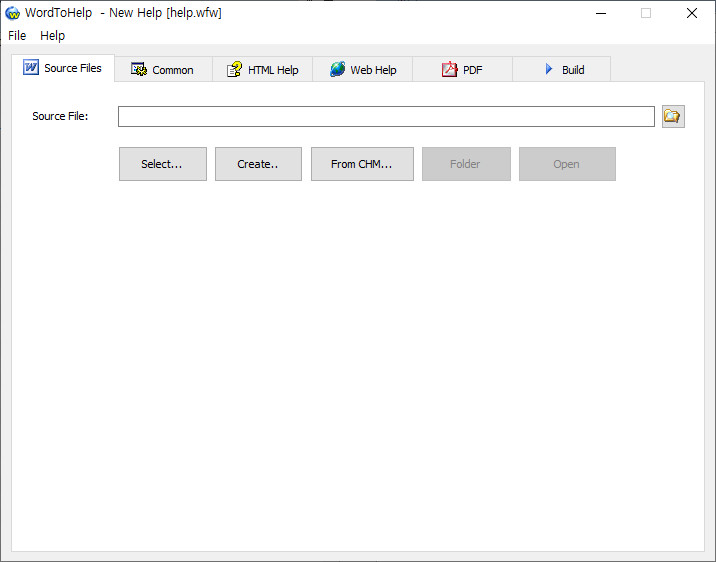The height and width of the screenshot is (562, 716).
Task: Click the Source File: label
Action: 60,116
